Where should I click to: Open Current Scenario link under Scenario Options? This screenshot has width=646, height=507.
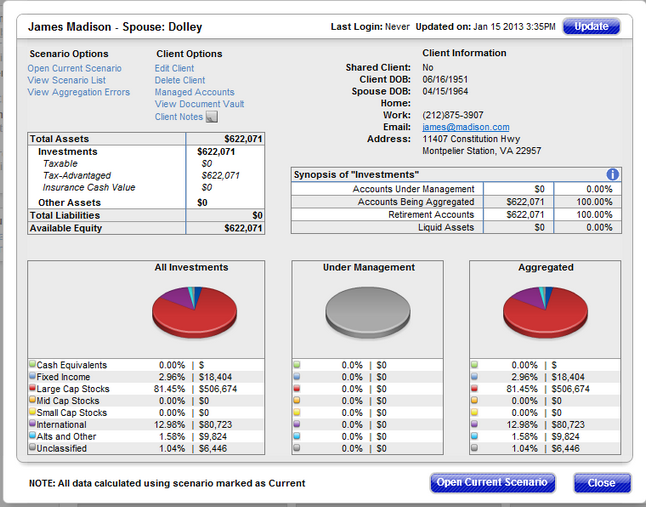(75, 68)
